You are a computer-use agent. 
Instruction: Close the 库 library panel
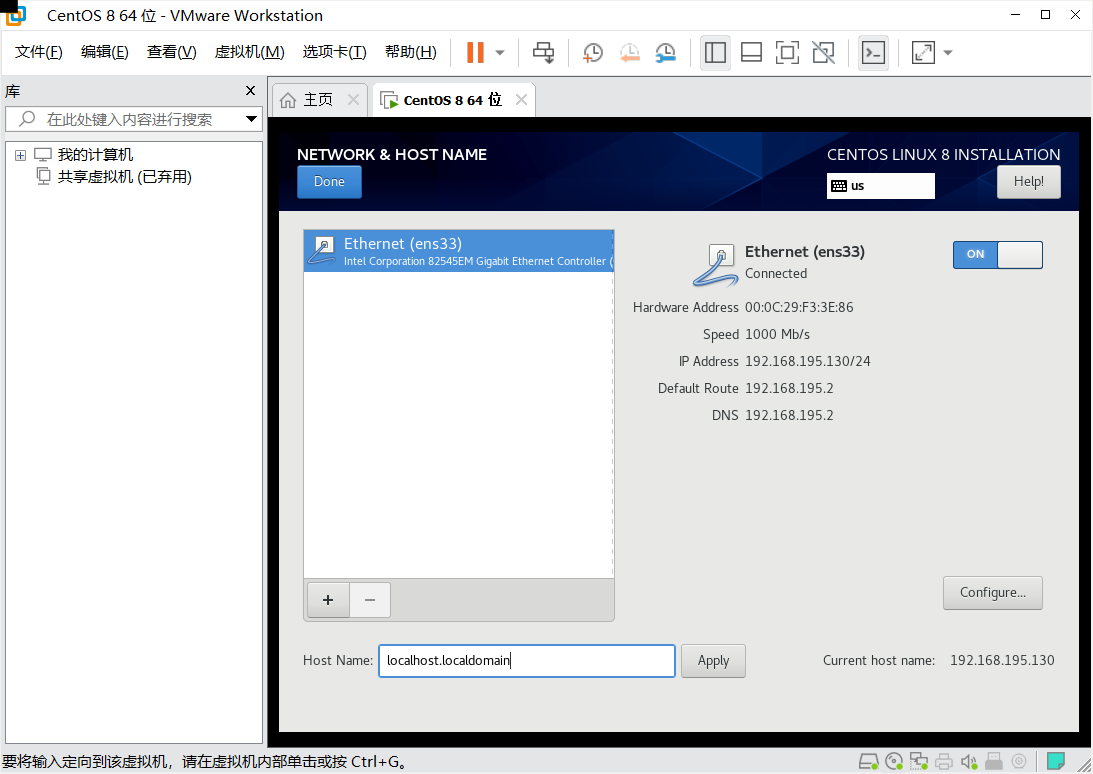coord(250,91)
